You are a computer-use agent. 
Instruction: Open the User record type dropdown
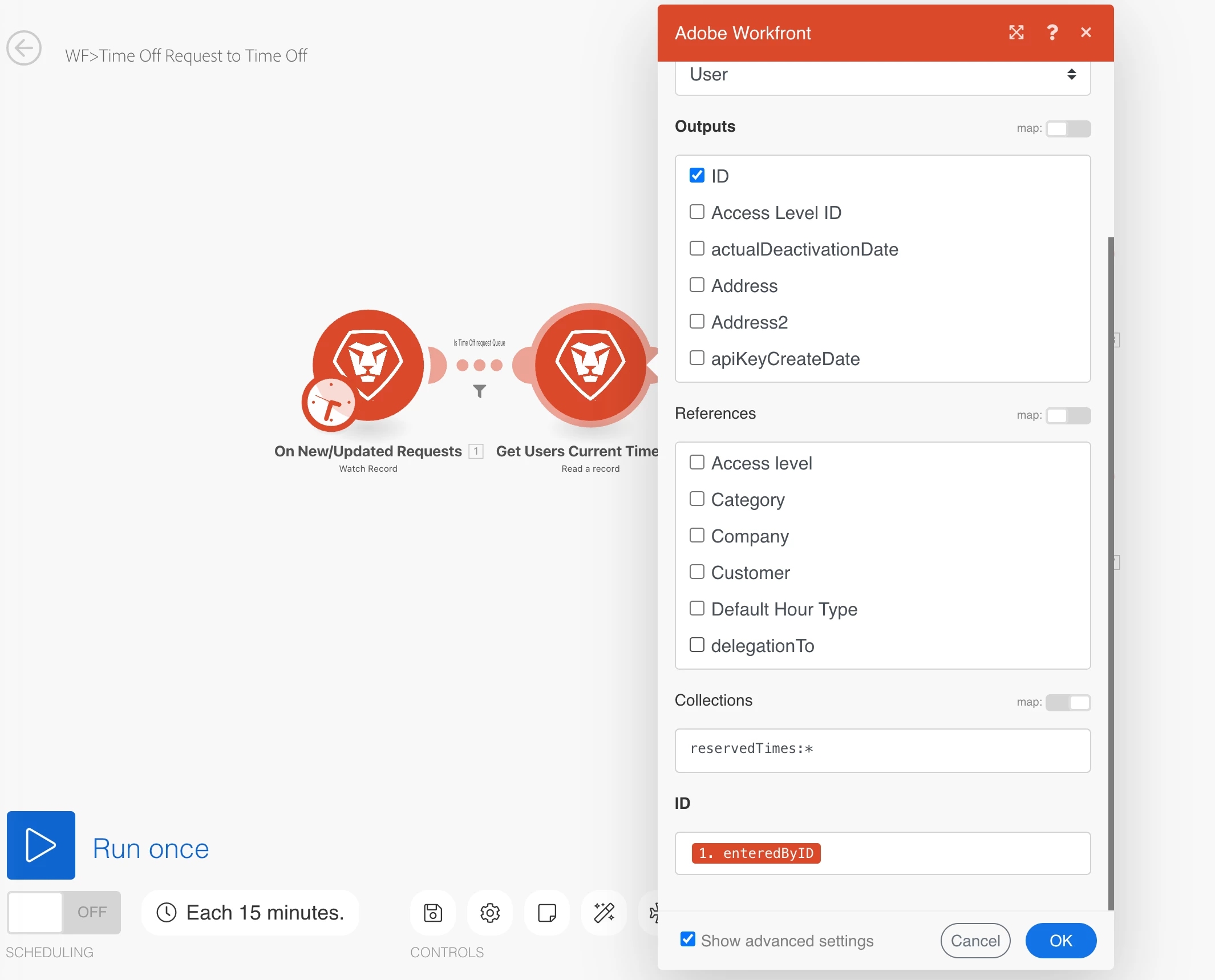[882, 75]
